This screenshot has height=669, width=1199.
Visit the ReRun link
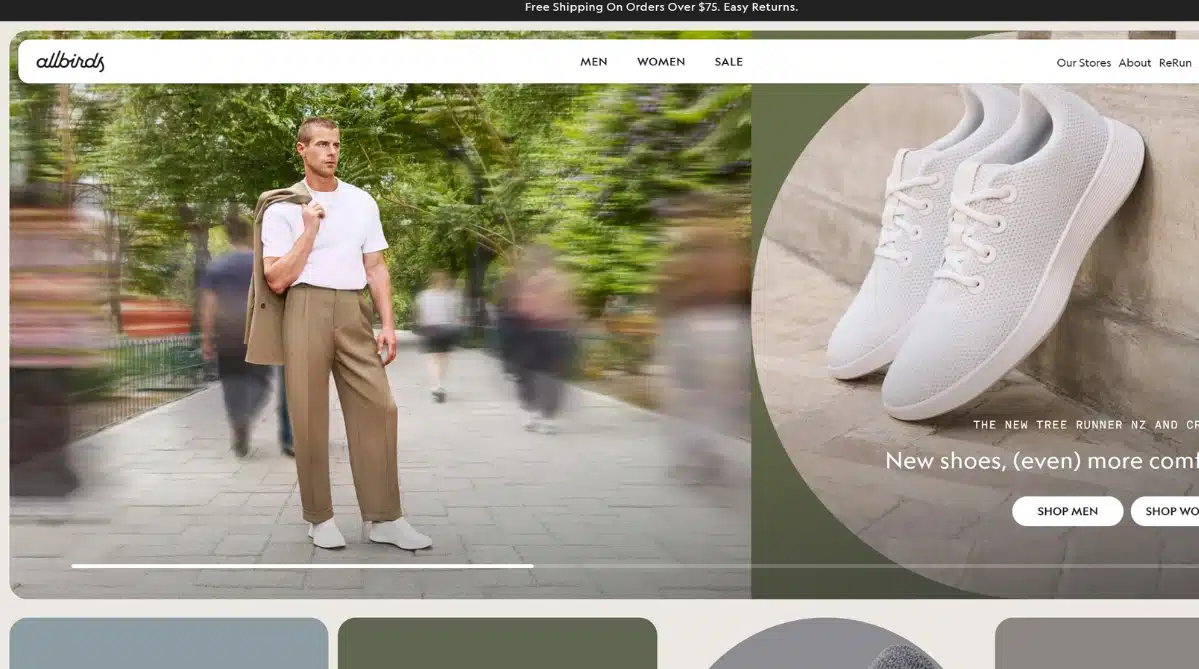coord(1175,63)
